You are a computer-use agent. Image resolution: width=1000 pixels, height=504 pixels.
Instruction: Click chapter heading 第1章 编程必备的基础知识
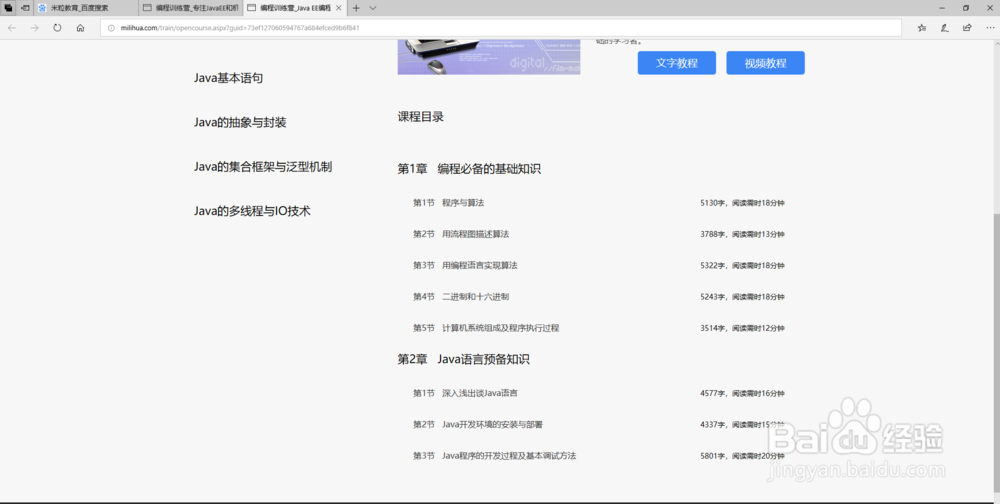tap(469, 169)
